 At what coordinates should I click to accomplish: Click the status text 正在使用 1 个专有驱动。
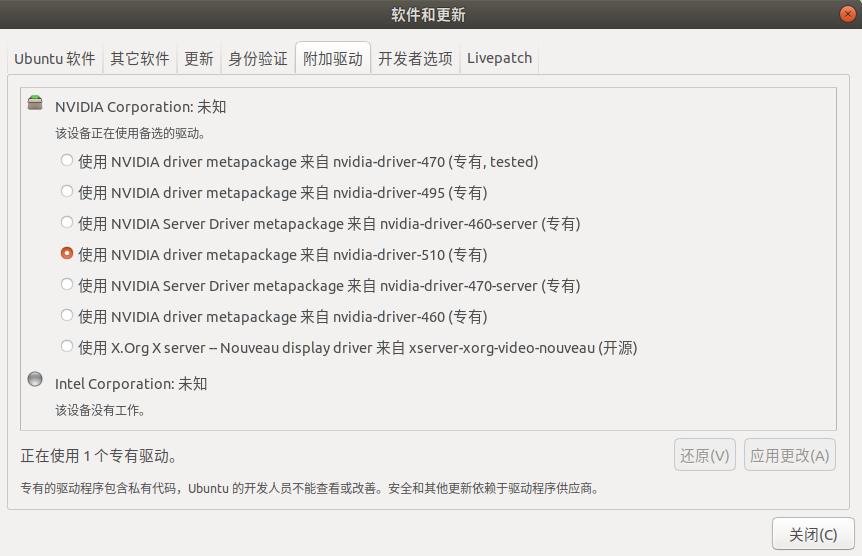(98, 456)
